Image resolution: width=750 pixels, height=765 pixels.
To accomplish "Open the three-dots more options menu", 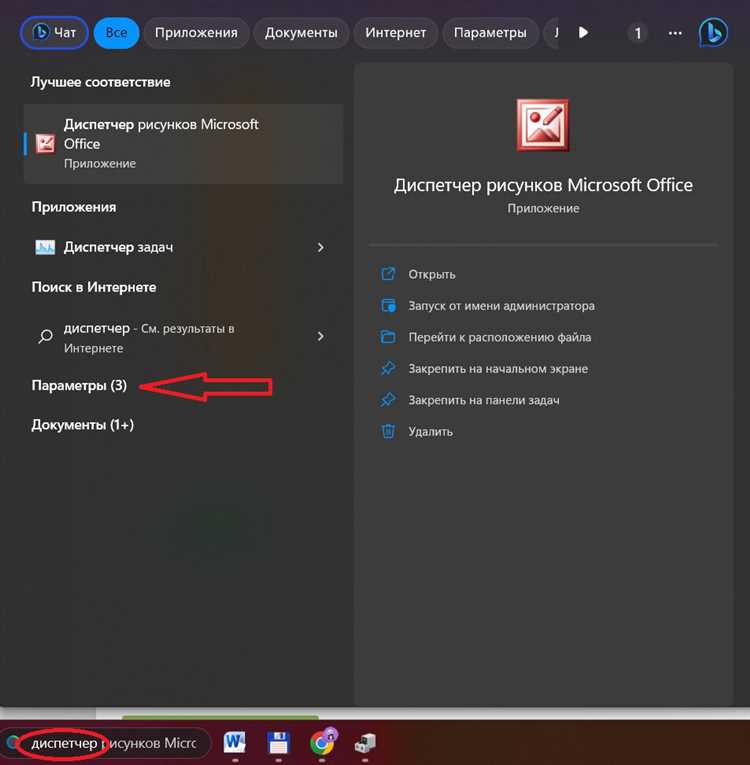I will (x=675, y=33).
